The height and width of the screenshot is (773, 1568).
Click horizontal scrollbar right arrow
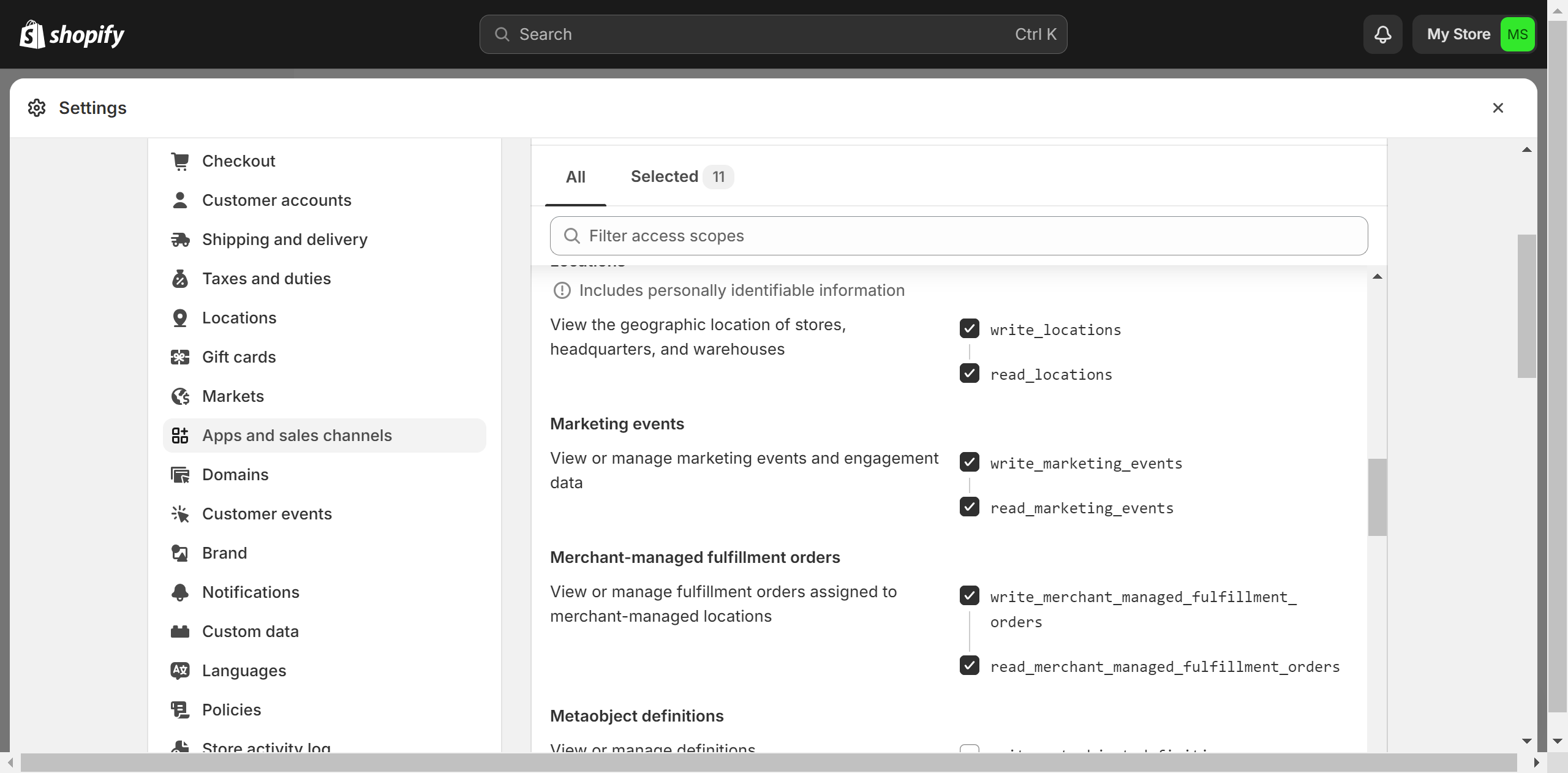tap(1536, 763)
